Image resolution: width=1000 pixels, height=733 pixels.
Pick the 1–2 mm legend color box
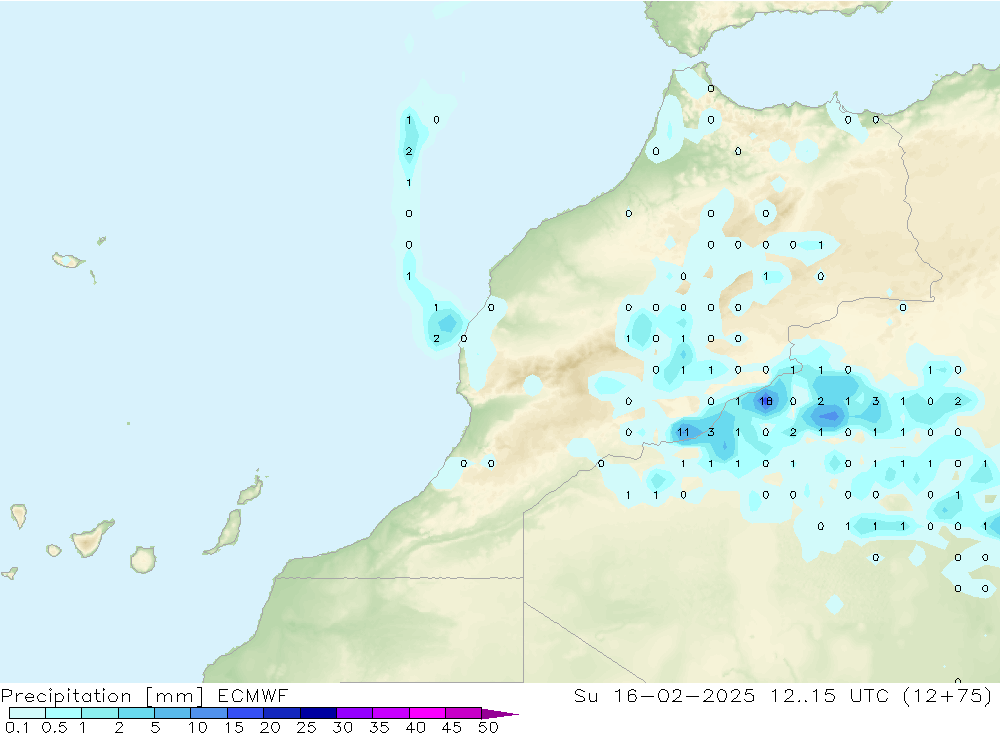coord(100,713)
